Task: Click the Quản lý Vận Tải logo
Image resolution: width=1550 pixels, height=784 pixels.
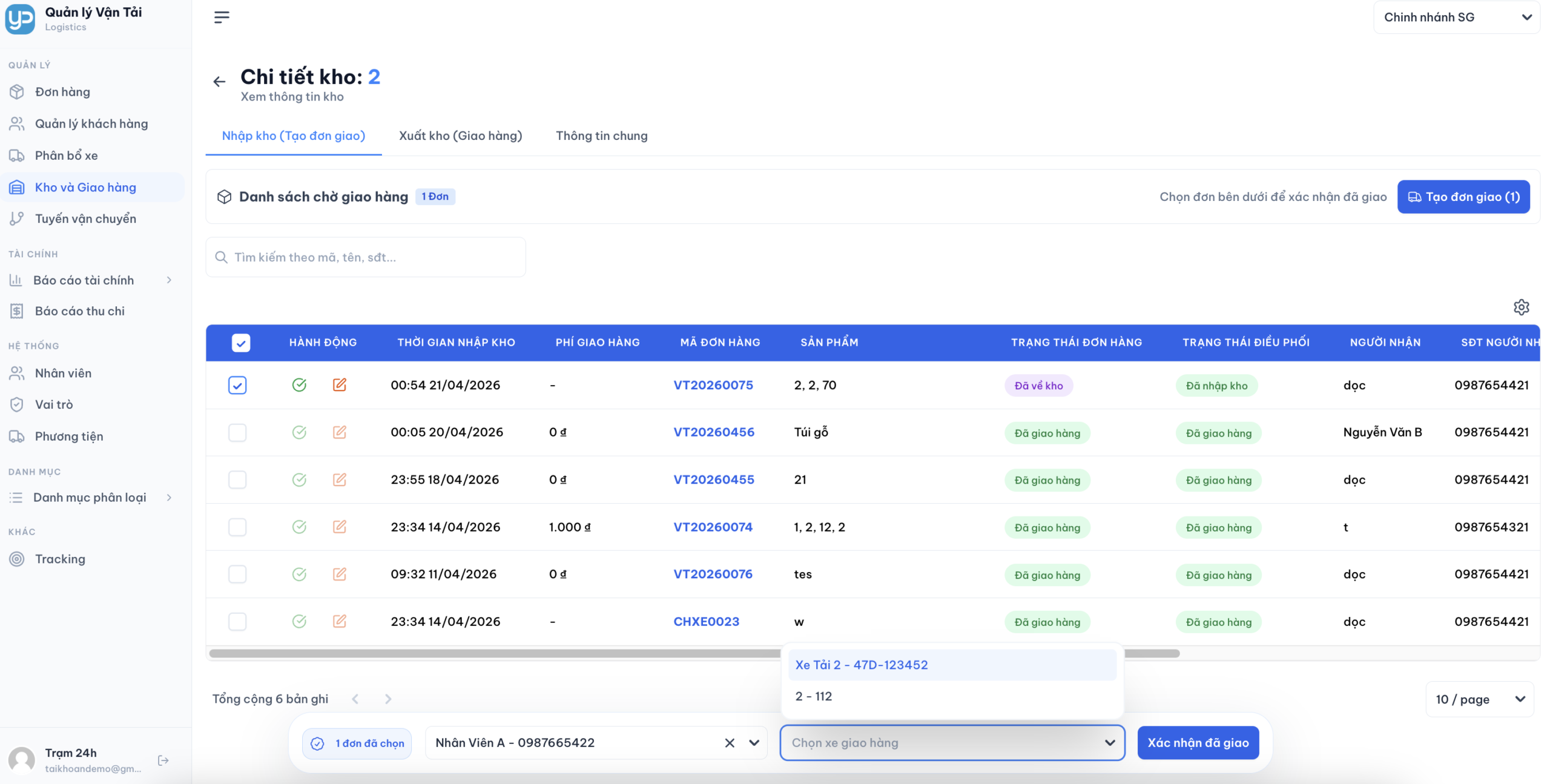Action: tap(20, 19)
